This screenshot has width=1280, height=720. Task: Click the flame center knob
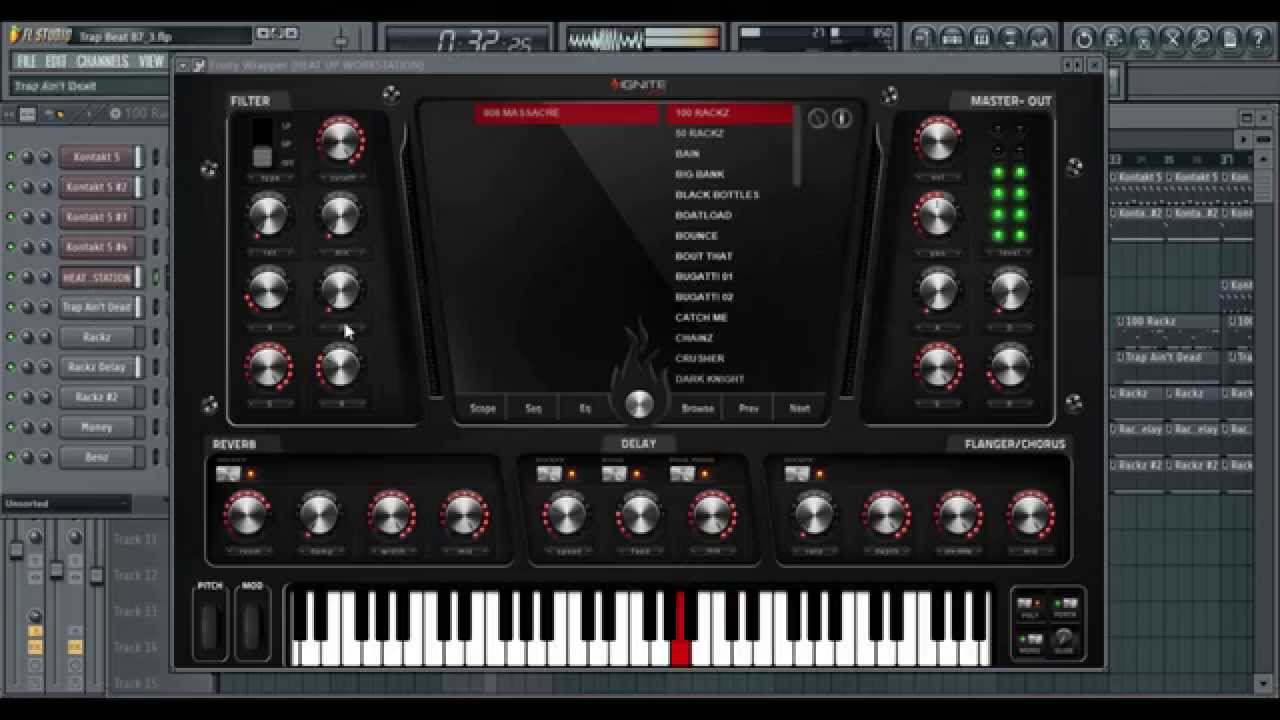(639, 403)
